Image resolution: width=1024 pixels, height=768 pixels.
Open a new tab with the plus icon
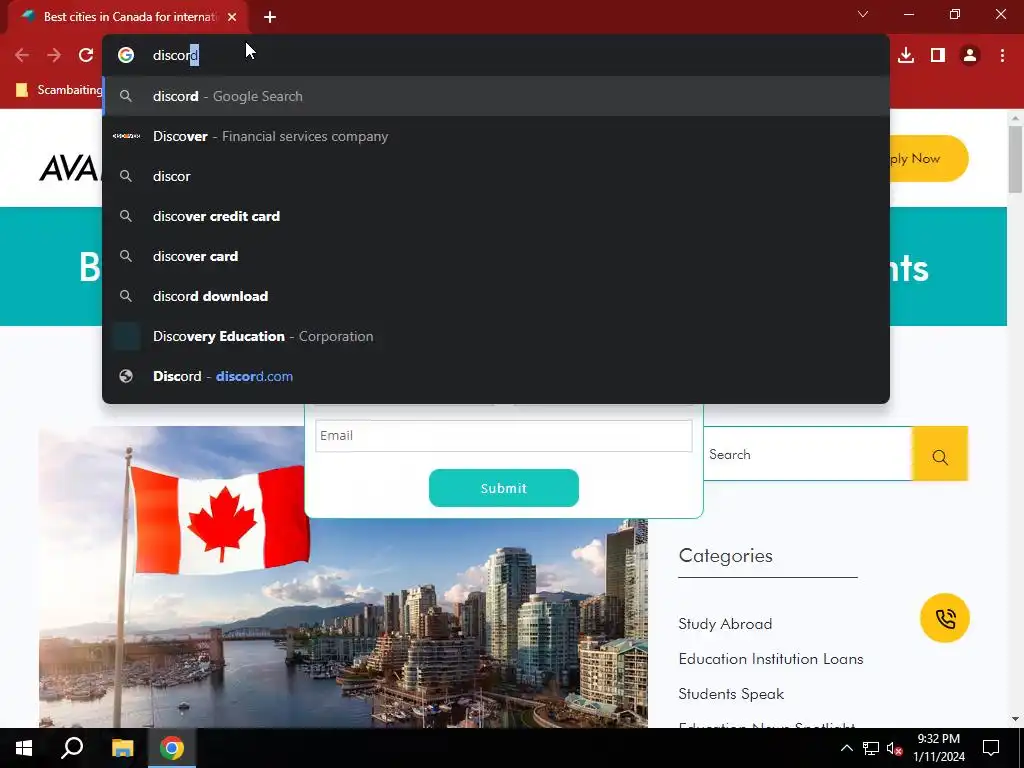point(270,17)
